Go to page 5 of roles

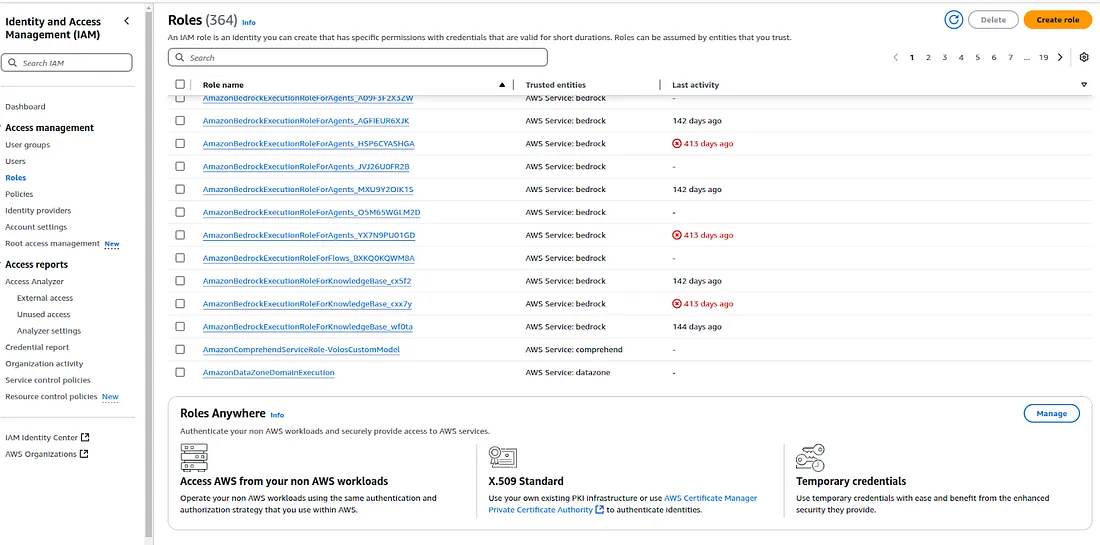[x=977, y=58]
